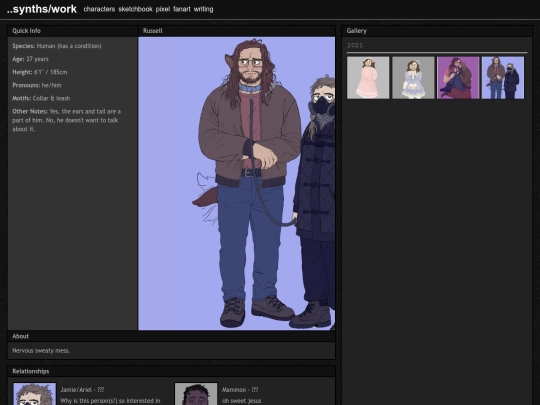Click the Jamie/Ariel relationship name

point(82,390)
